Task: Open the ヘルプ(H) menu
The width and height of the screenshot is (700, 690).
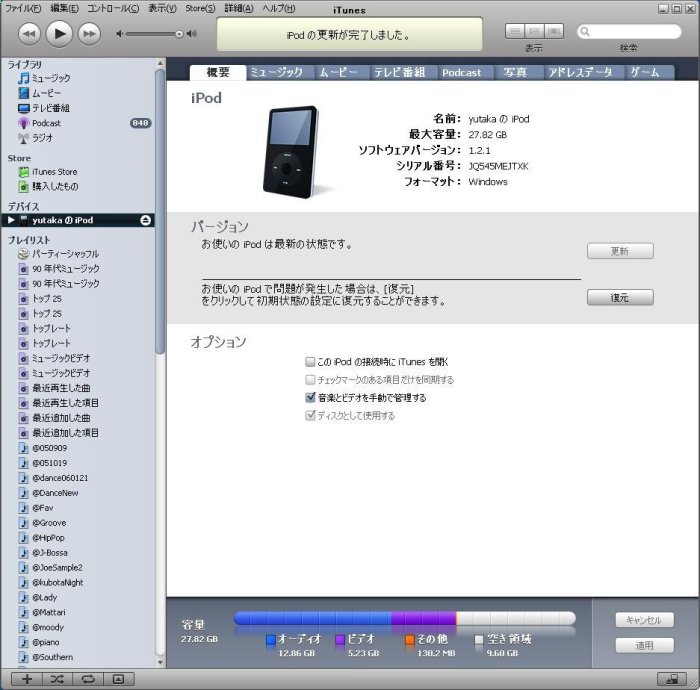Action: (279, 8)
